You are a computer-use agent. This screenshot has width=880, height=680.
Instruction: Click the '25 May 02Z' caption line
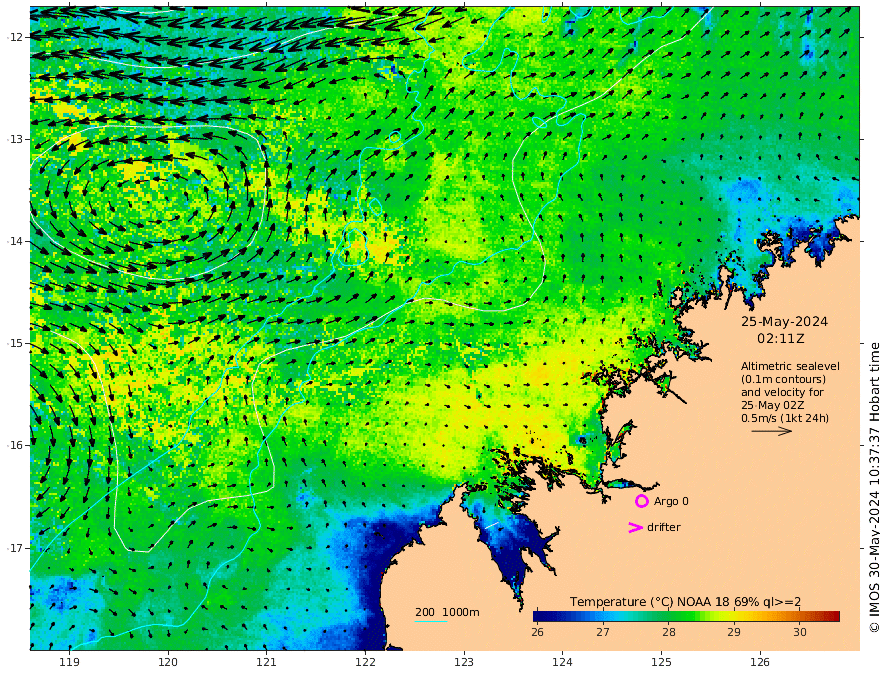(772, 405)
